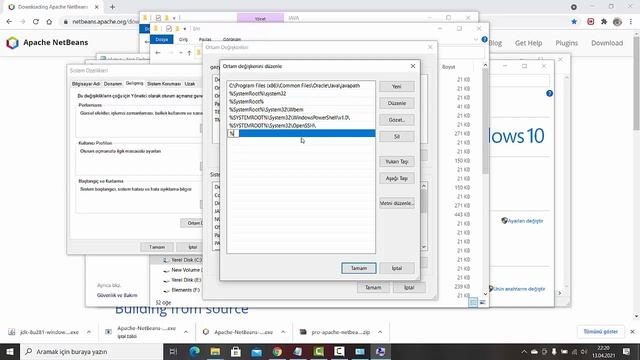640x360 pixels.
Task: Expand pro-apache-netbea zip download options
Action: (x=380, y=332)
